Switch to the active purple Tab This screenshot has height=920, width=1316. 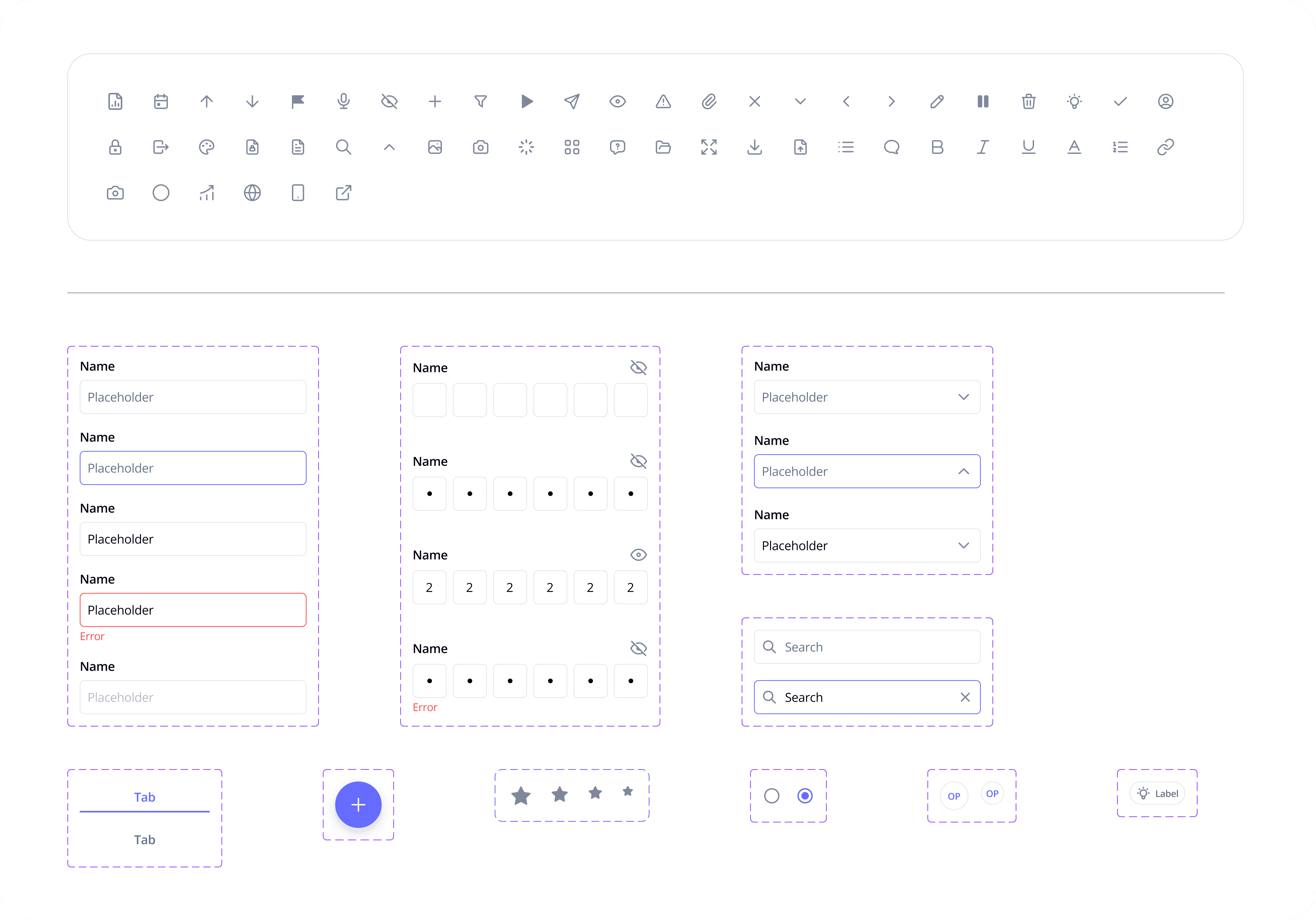(144, 797)
